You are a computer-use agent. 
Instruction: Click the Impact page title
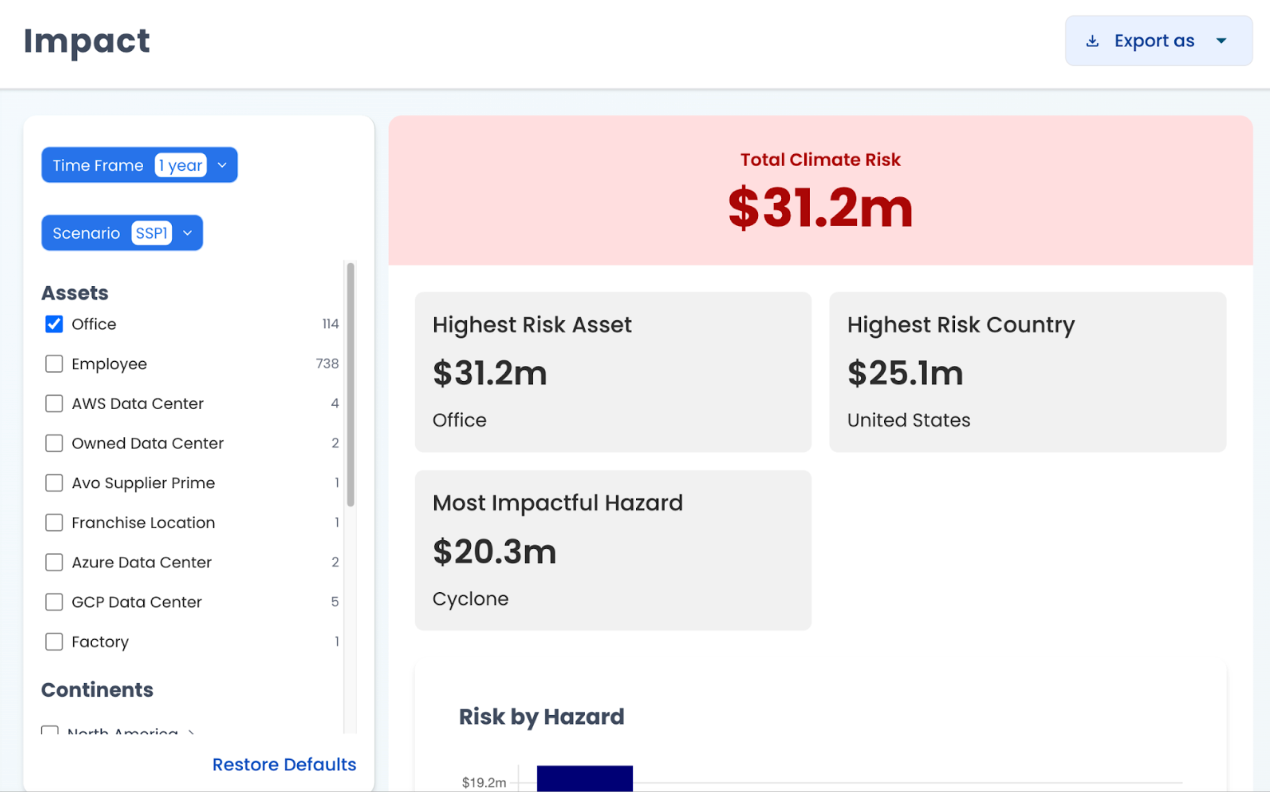click(x=87, y=41)
